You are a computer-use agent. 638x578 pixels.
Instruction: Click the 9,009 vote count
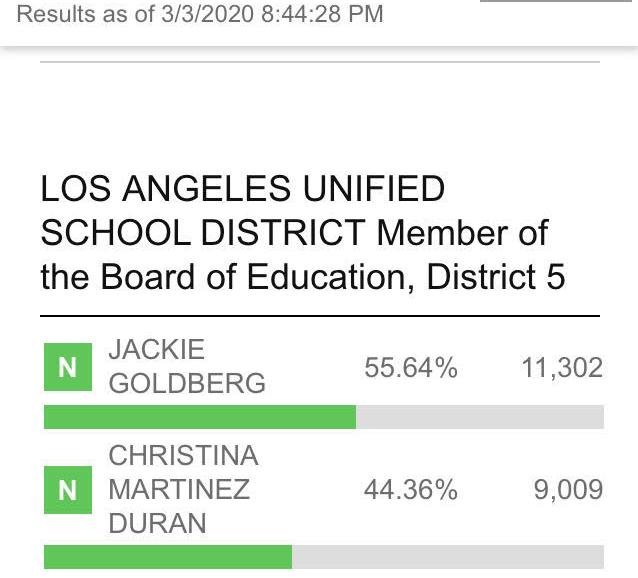[x=568, y=490]
